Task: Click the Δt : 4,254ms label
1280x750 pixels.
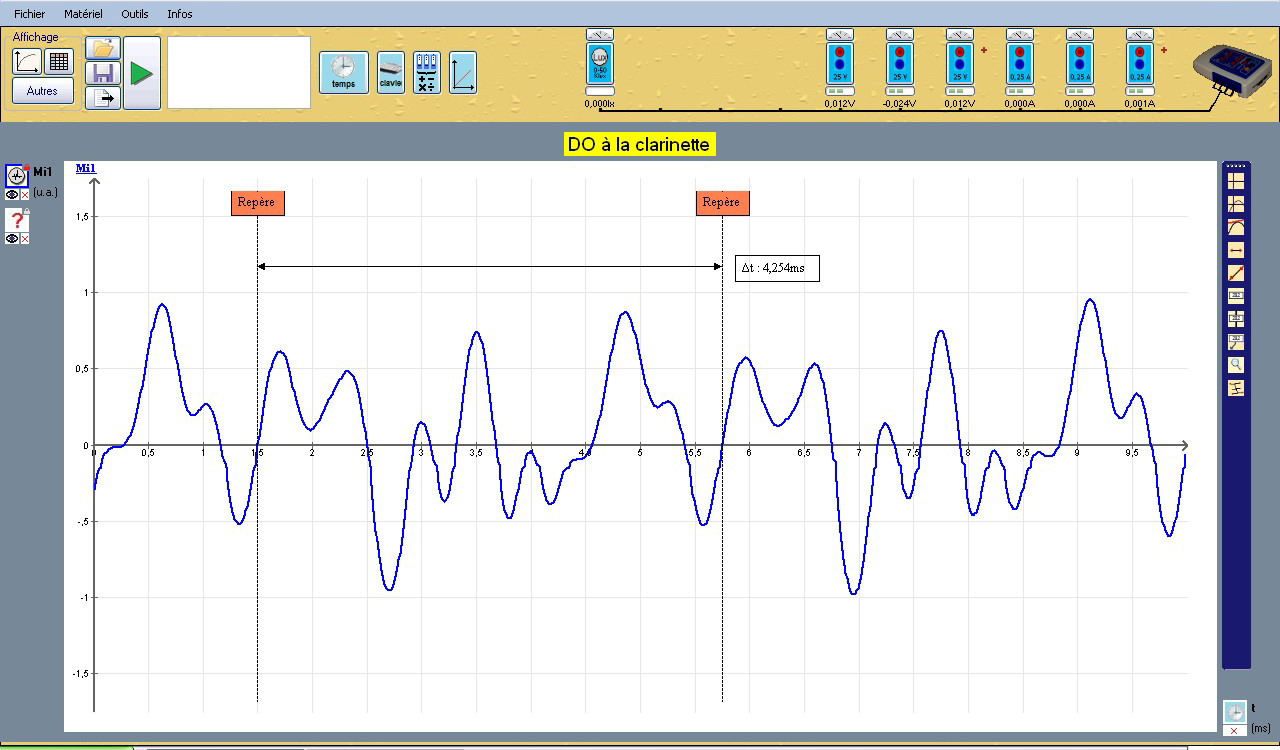Action: tap(777, 268)
